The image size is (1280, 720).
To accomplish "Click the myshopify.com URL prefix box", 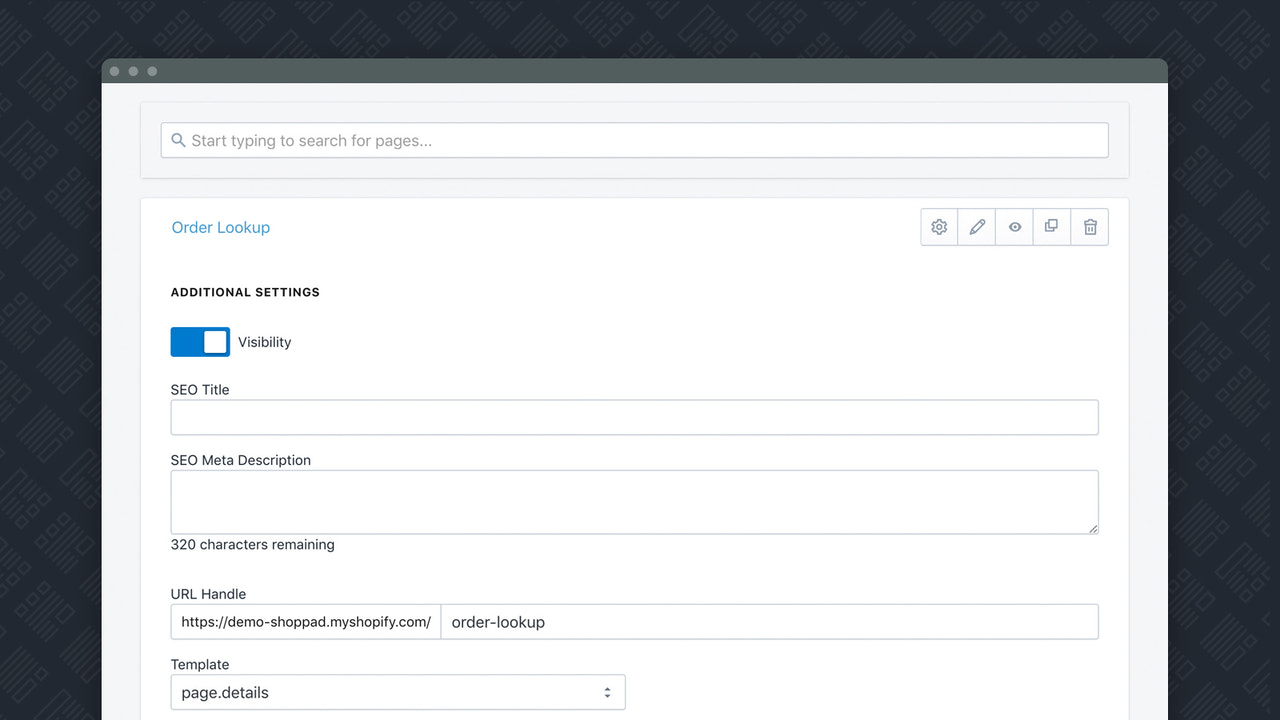I will click(305, 621).
